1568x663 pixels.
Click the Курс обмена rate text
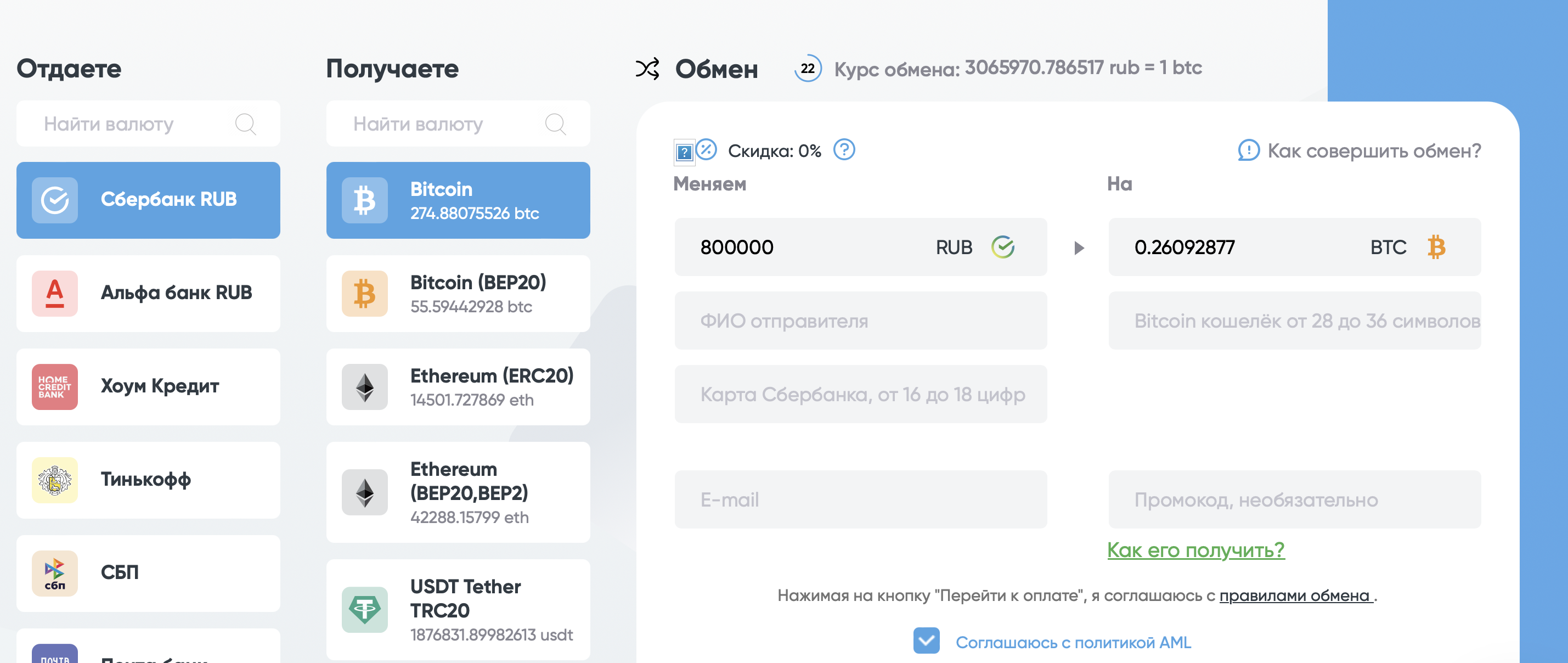coord(1018,68)
